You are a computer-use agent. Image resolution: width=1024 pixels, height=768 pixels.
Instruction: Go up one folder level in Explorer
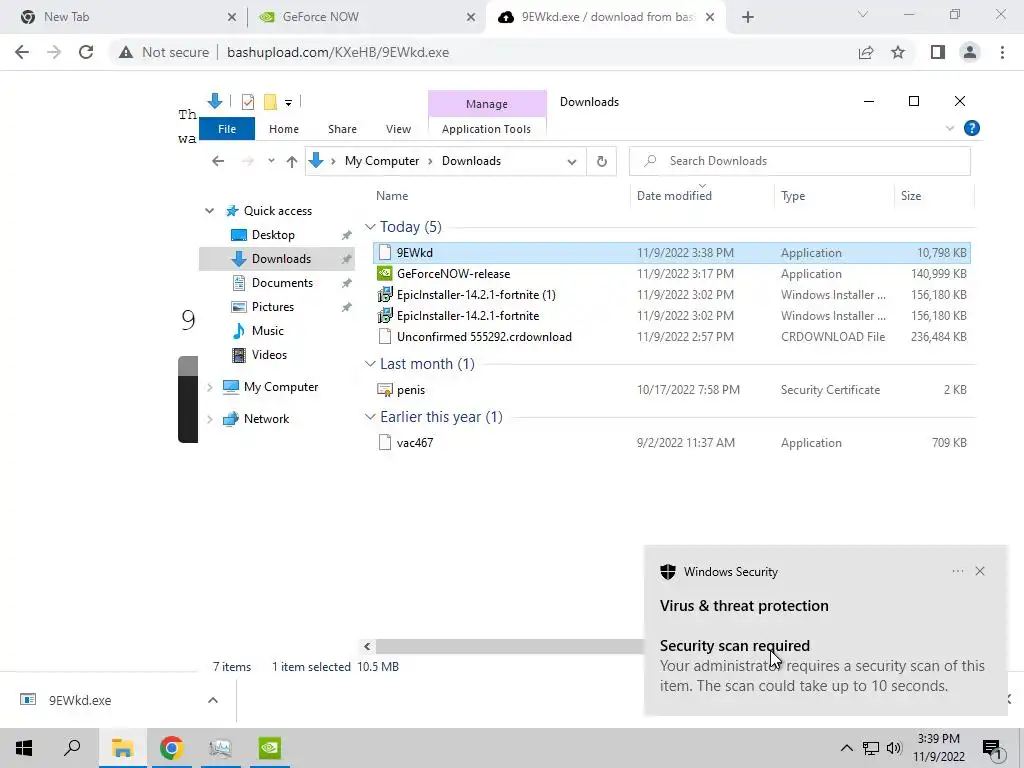pos(292,161)
